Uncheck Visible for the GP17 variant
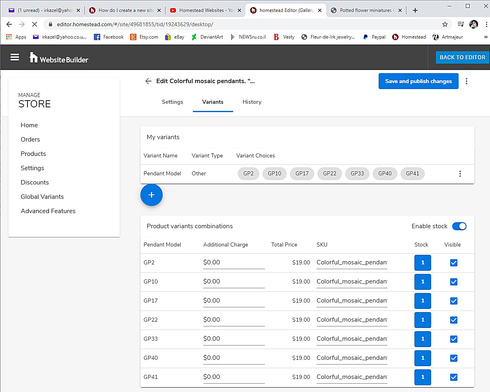Image resolution: width=490 pixels, height=392 pixels. tap(453, 301)
